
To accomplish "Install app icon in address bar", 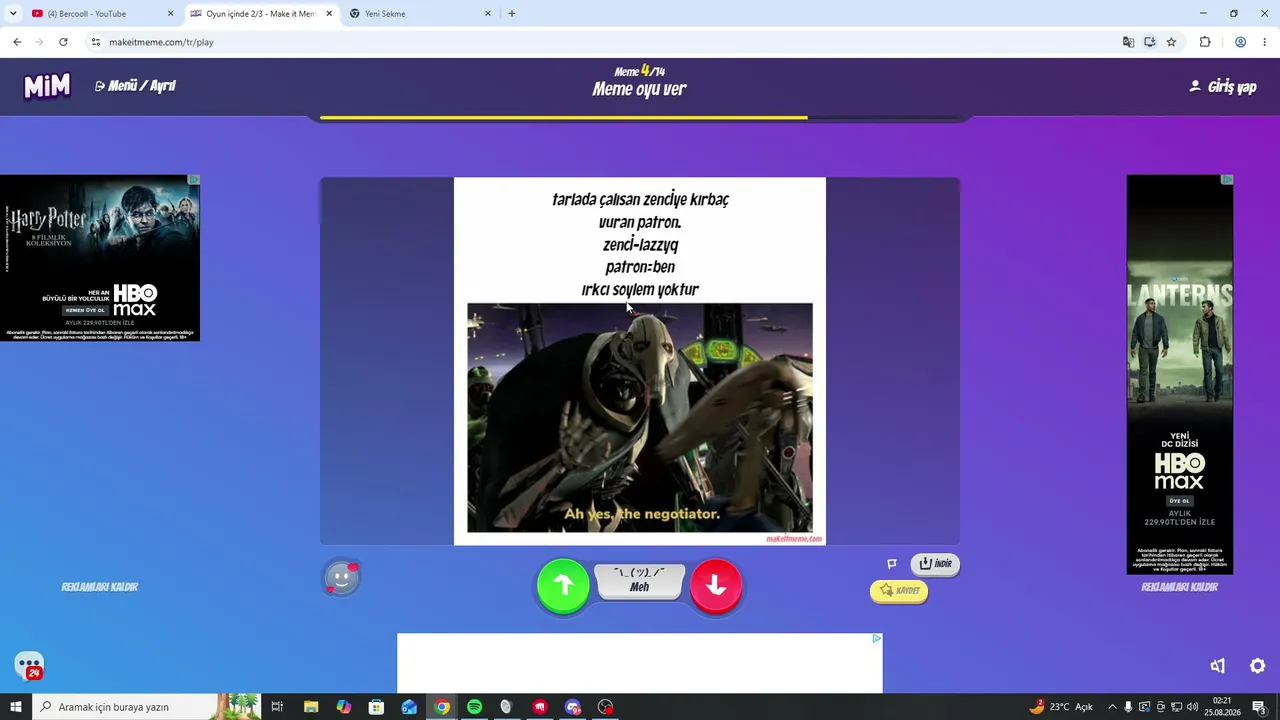I will (x=1150, y=42).
